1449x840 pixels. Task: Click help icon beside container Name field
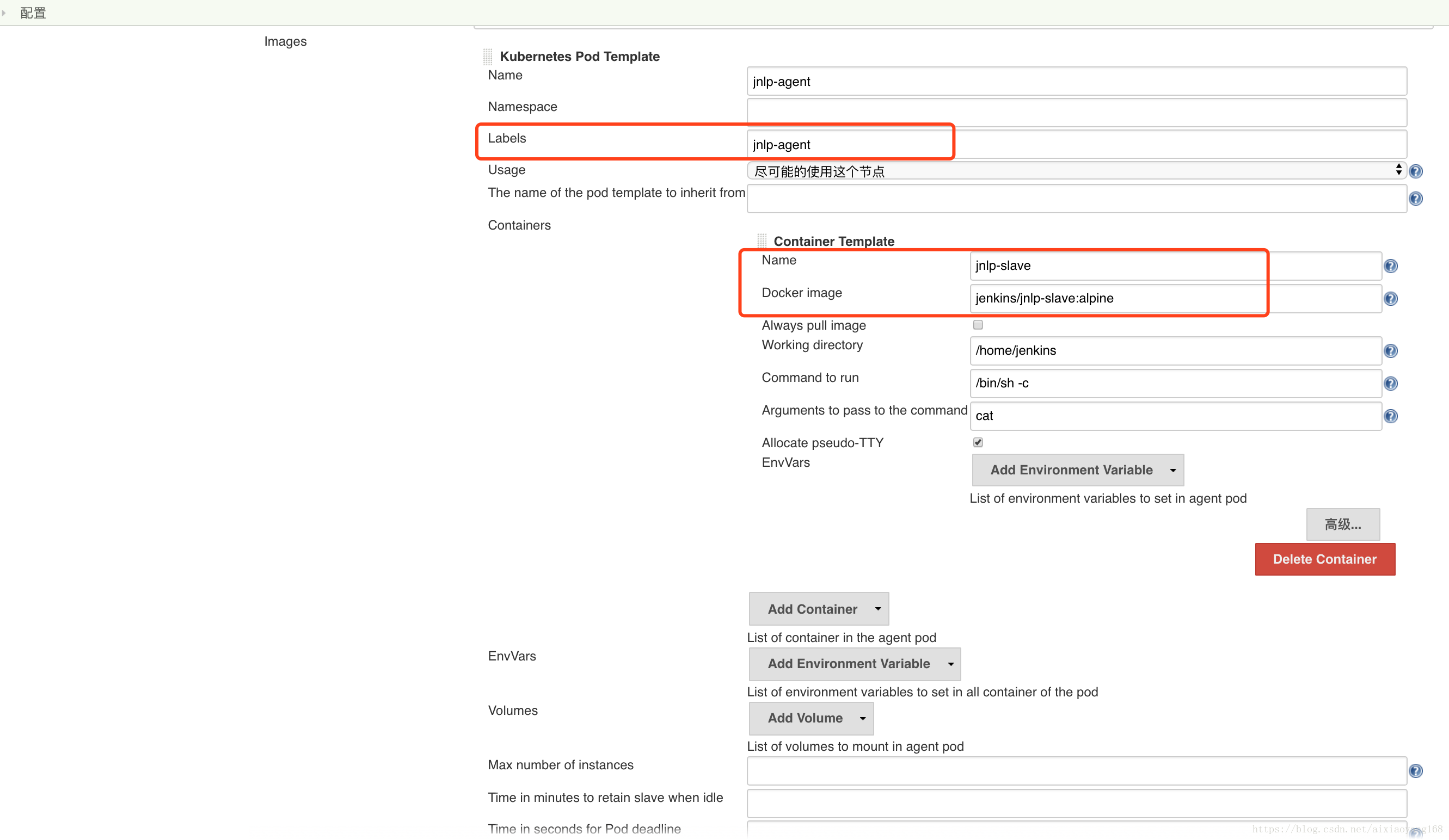click(1390, 266)
